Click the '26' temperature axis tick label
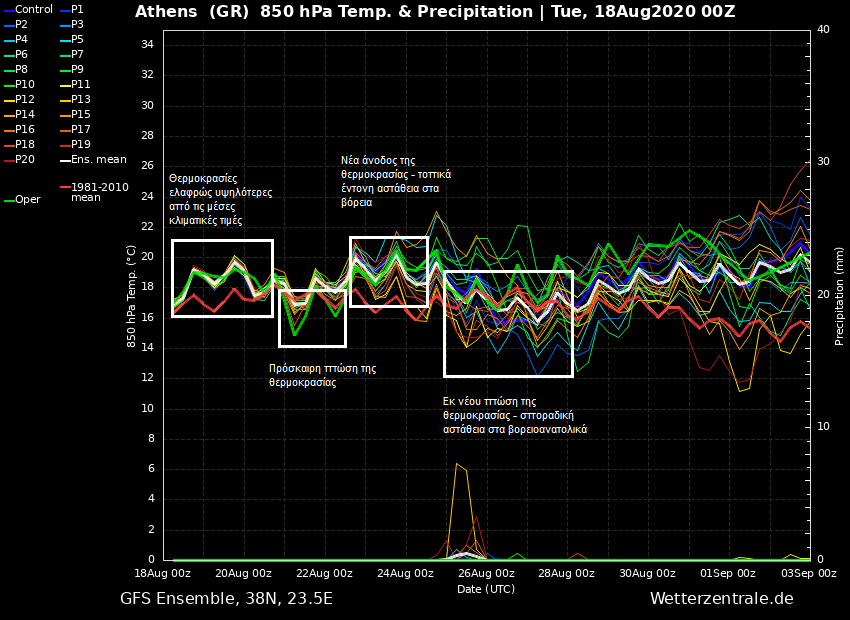This screenshot has width=850, height=620. [x=147, y=165]
